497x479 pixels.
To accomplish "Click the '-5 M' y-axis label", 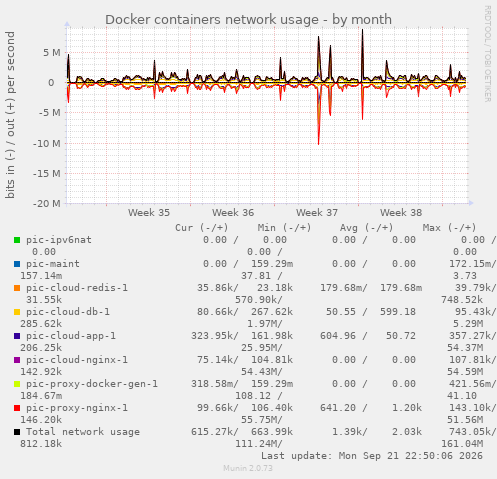I will coord(50,113).
